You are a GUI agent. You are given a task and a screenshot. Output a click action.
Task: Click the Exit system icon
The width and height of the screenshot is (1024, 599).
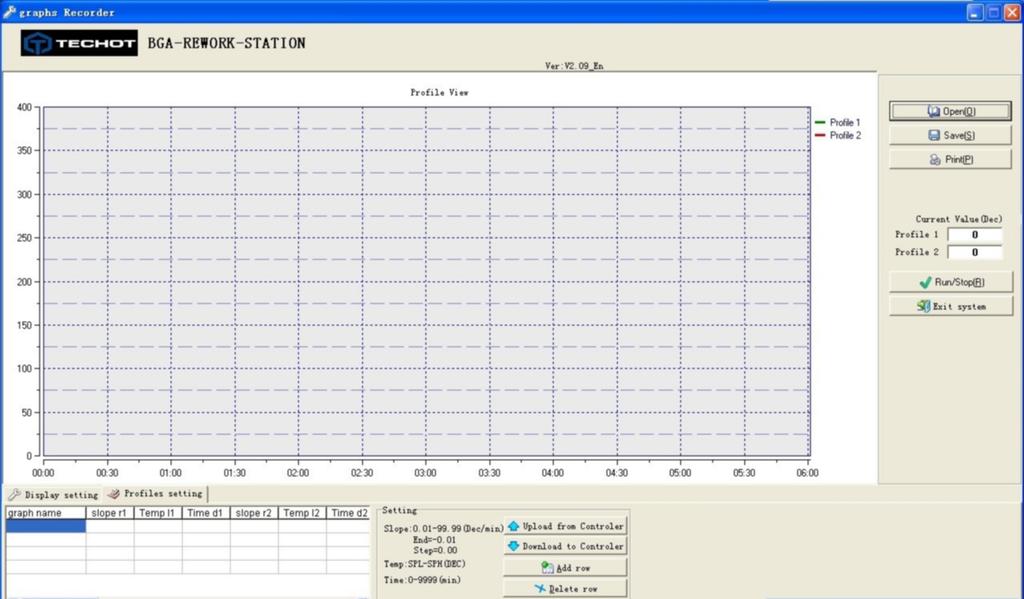(x=923, y=306)
